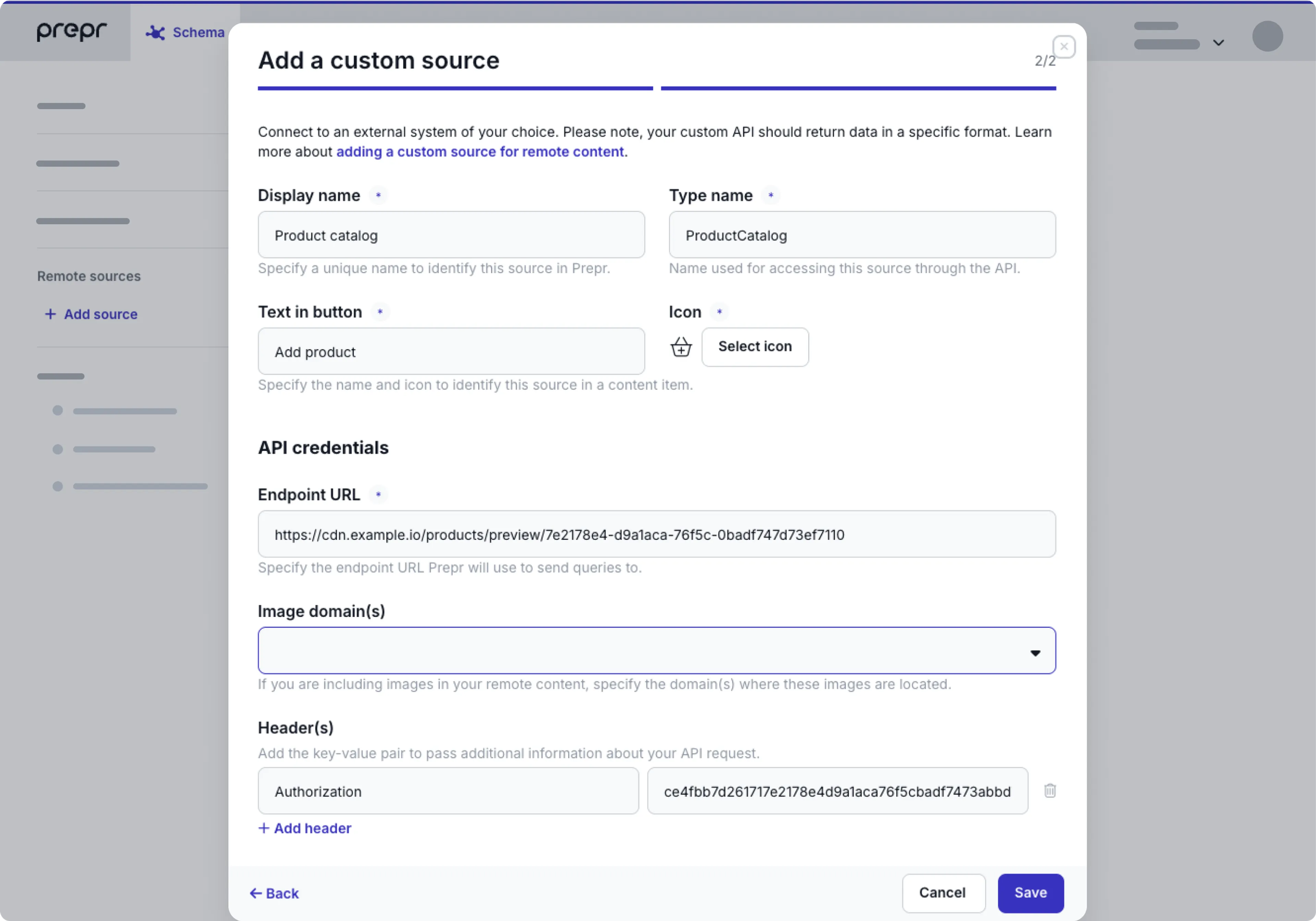
Task: Click the Endpoint URL input field
Action: [656, 534]
